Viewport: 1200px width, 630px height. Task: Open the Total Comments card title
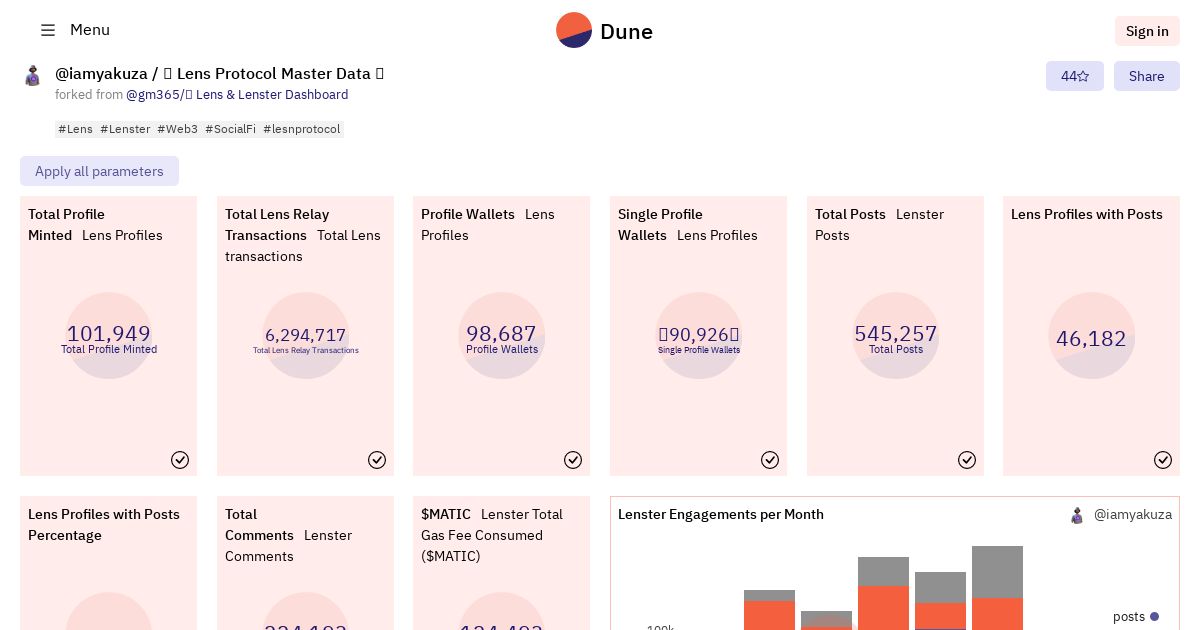[x=259, y=525]
